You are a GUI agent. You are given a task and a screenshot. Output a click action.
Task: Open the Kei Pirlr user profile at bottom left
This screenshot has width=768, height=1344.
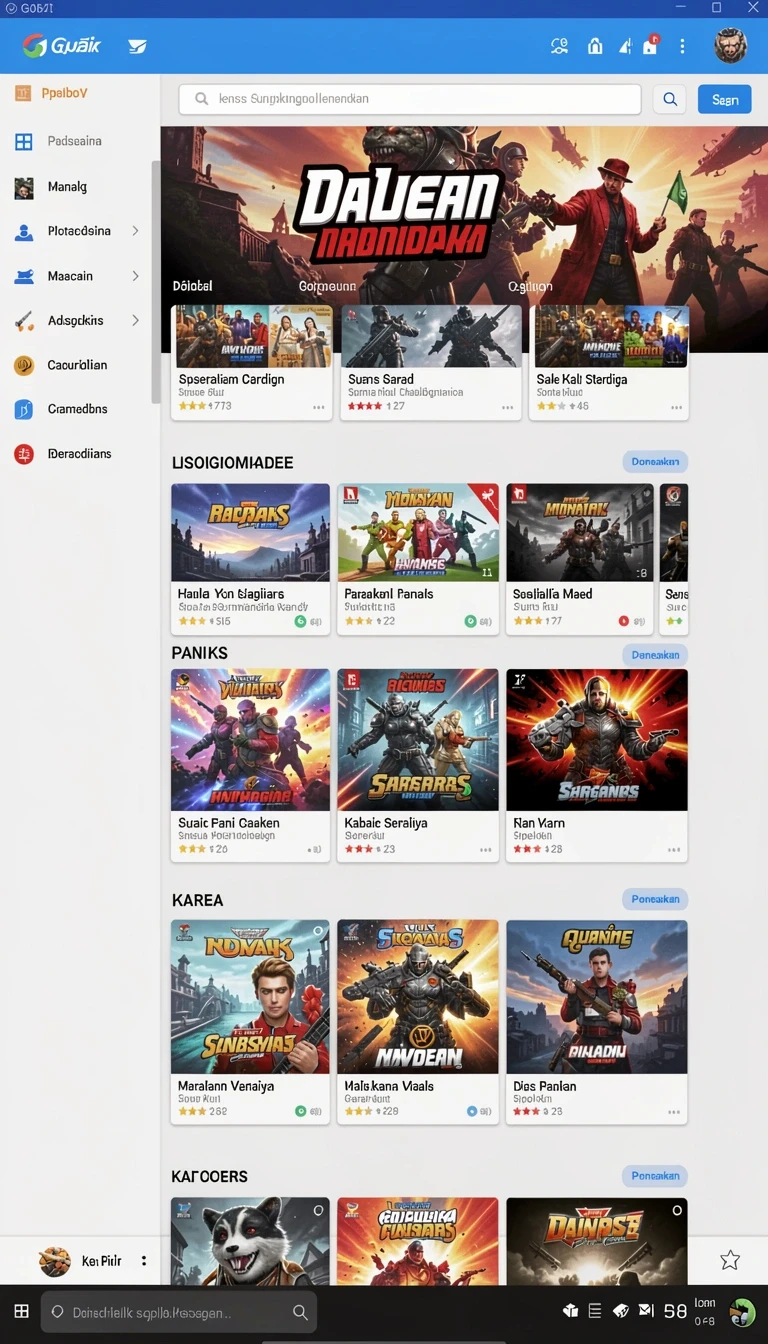click(x=80, y=1261)
